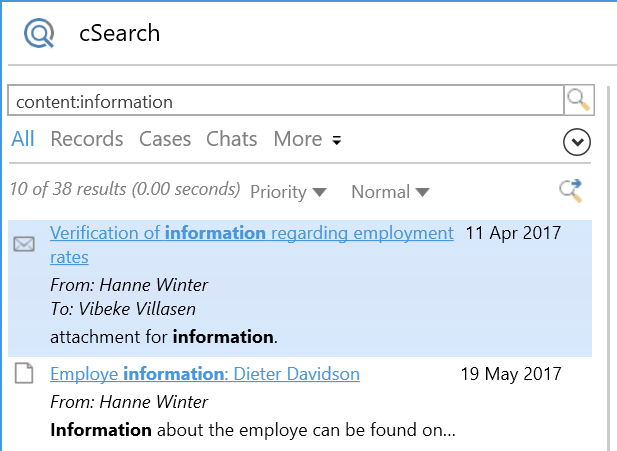Select the result dated 19 May 2017
Viewport: 617px width, 451px height.
coord(511,374)
